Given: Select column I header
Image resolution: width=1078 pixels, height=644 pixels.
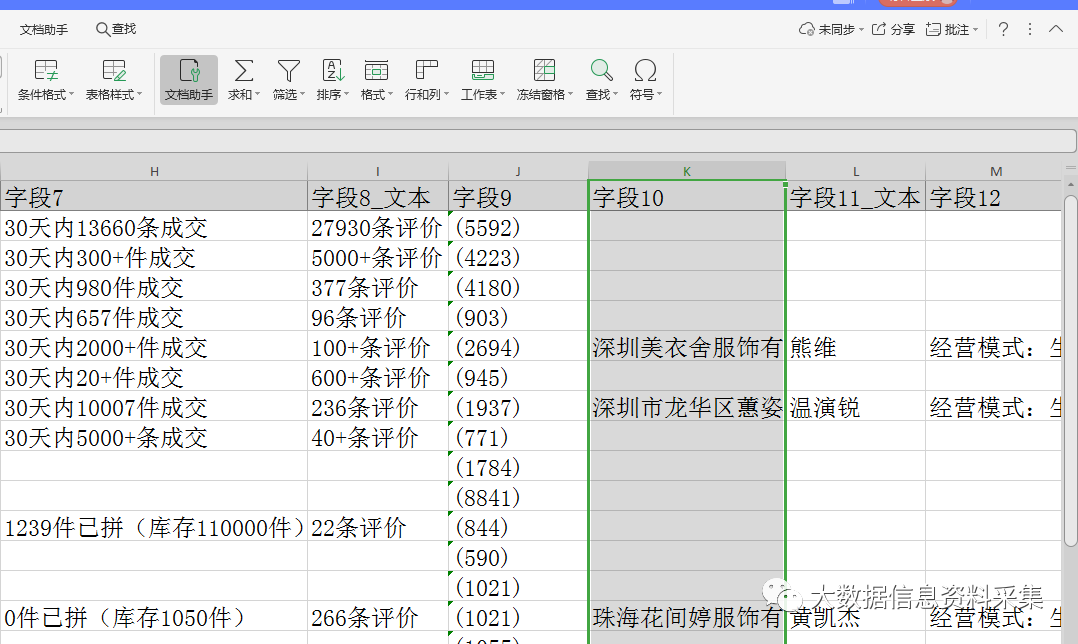Looking at the screenshot, I should [377, 171].
